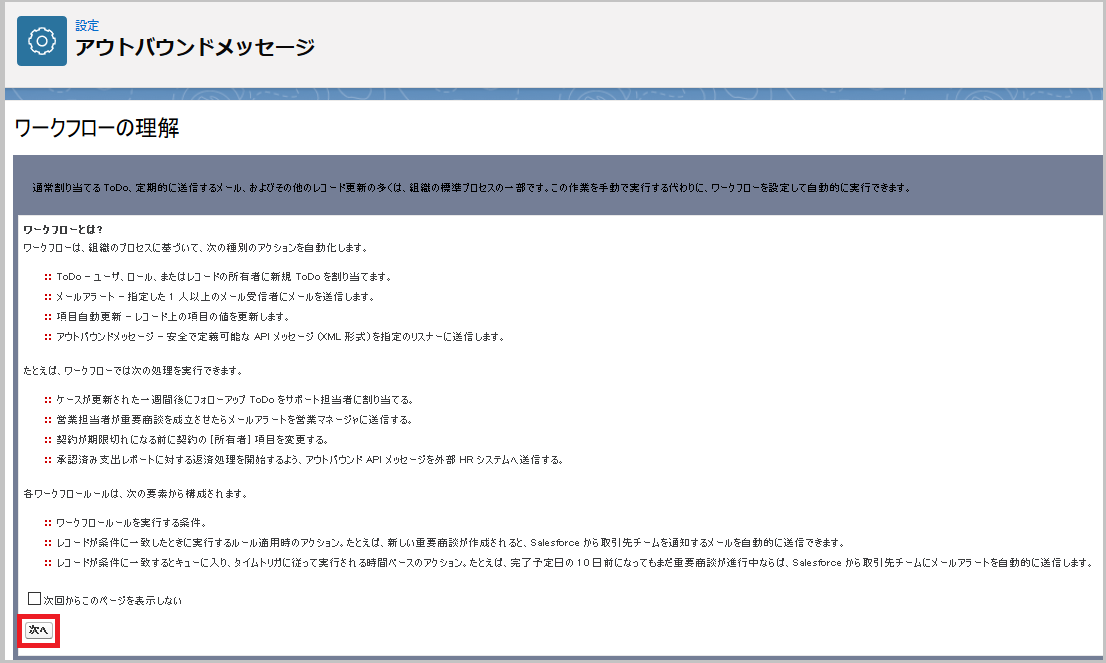Click the たとえば、ワークフローでは次の処理 sentence
Viewport: 1106px width, 663px height.
coord(132,370)
